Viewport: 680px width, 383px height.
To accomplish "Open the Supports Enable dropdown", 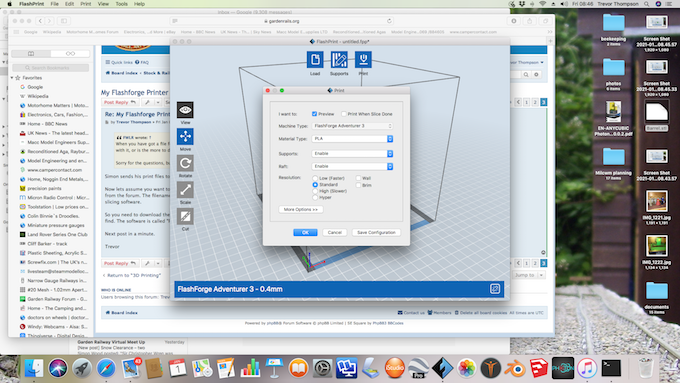I will (x=352, y=154).
